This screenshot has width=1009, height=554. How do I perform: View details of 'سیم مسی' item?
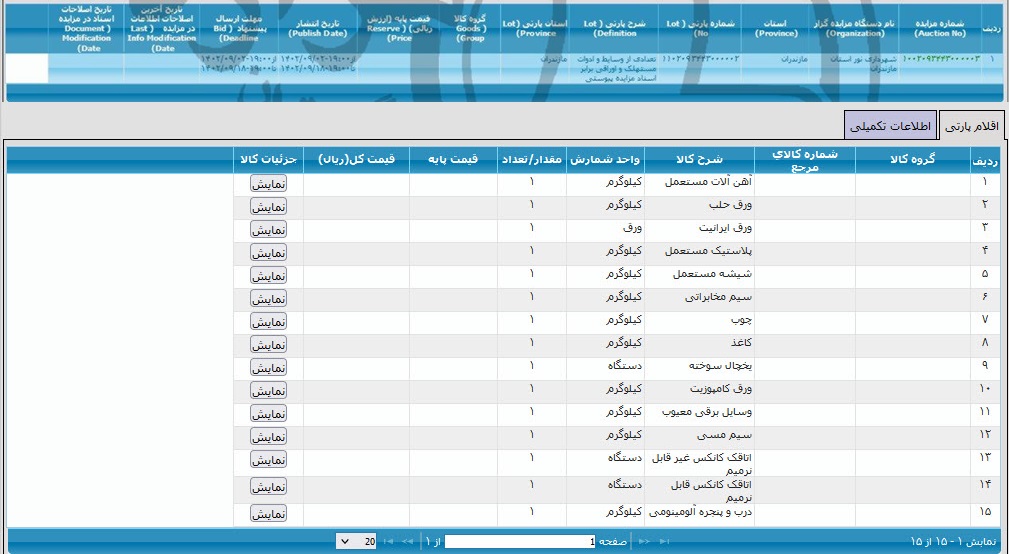(x=268, y=436)
